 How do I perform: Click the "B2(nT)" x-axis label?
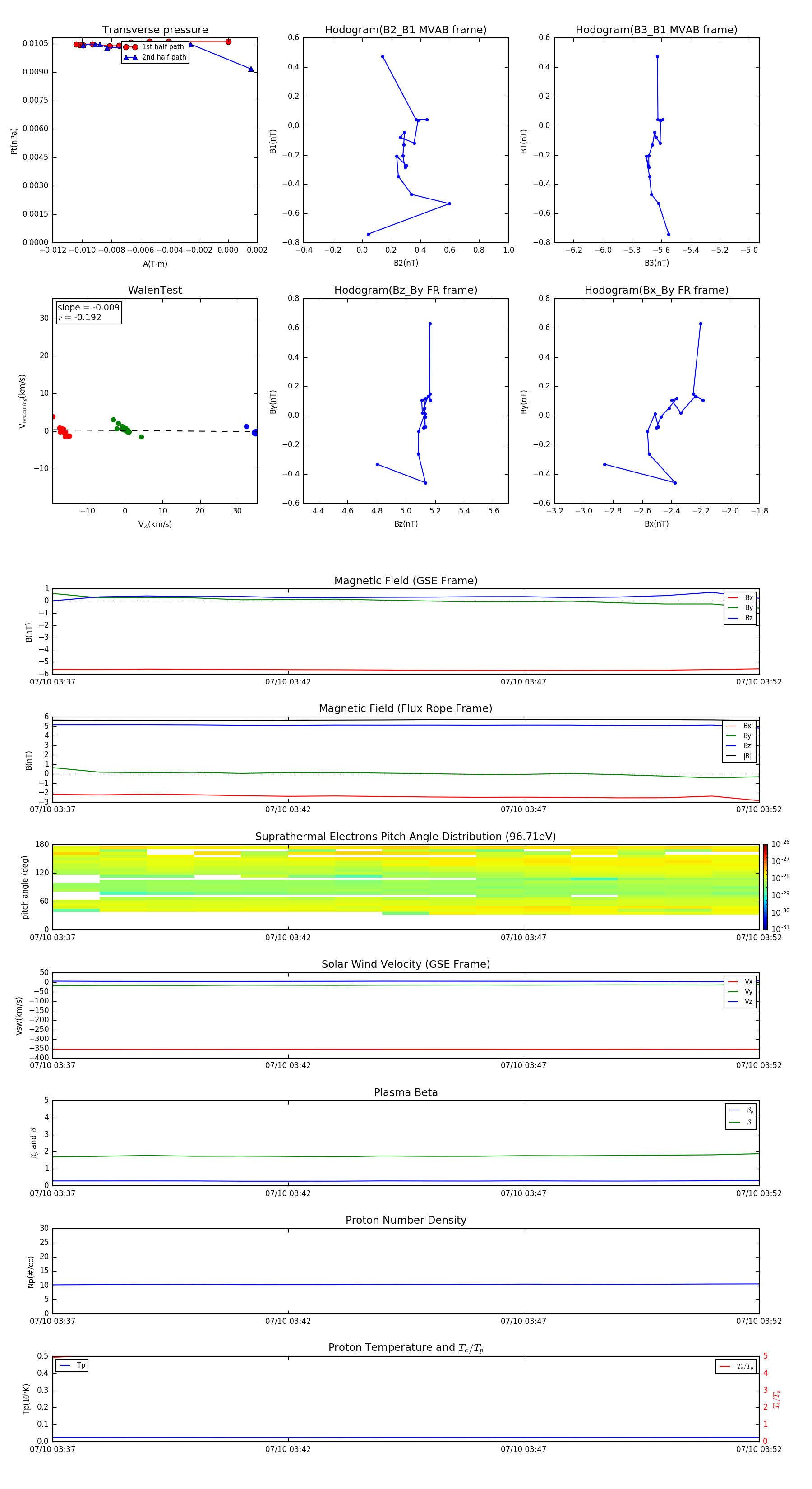tap(406, 263)
